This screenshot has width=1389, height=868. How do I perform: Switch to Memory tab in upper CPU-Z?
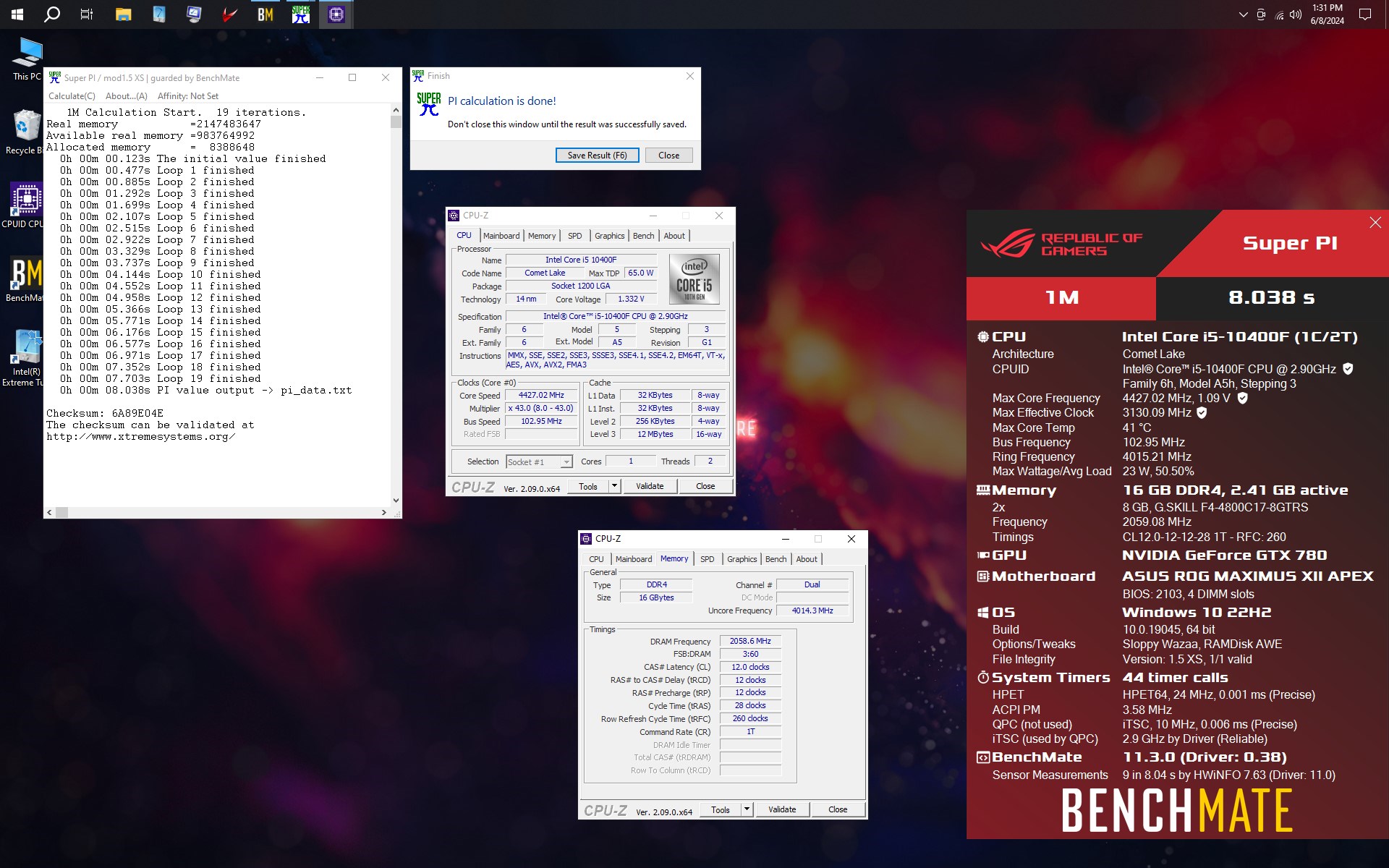pos(542,236)
